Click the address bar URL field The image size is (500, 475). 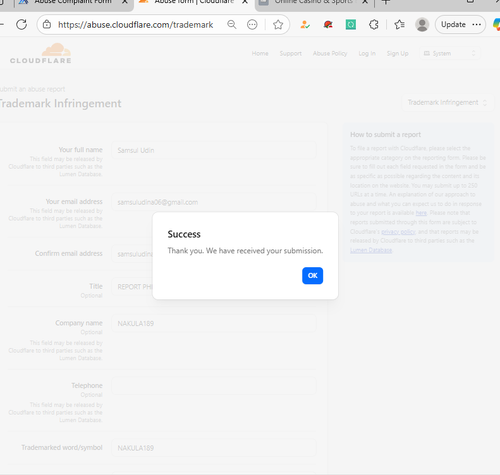[x=135, y=25]
